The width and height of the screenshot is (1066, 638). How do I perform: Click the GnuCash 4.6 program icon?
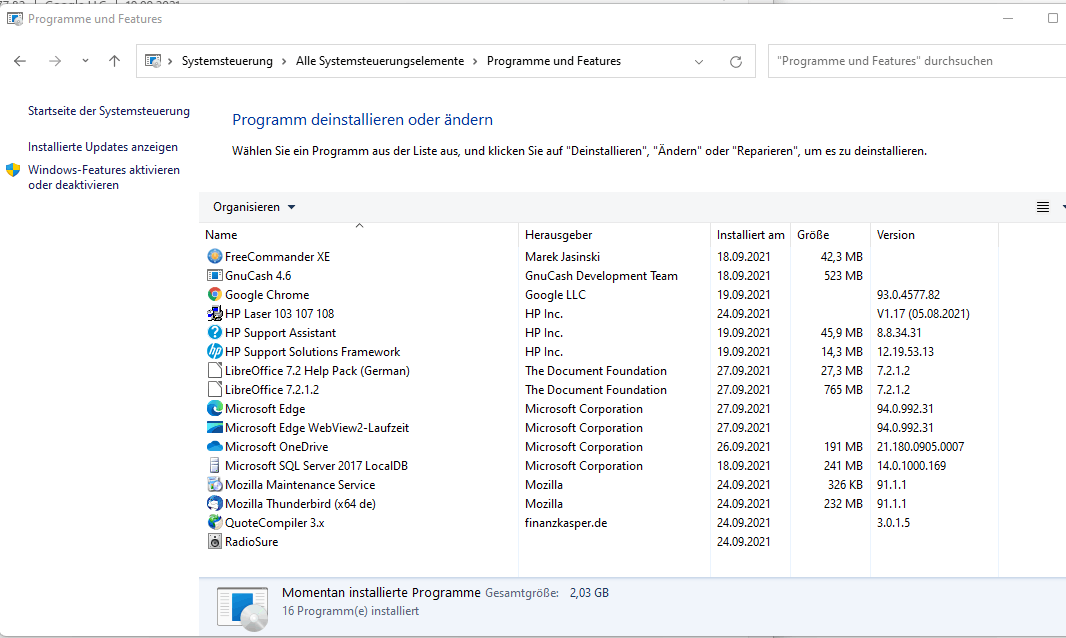tap(215, 275)
